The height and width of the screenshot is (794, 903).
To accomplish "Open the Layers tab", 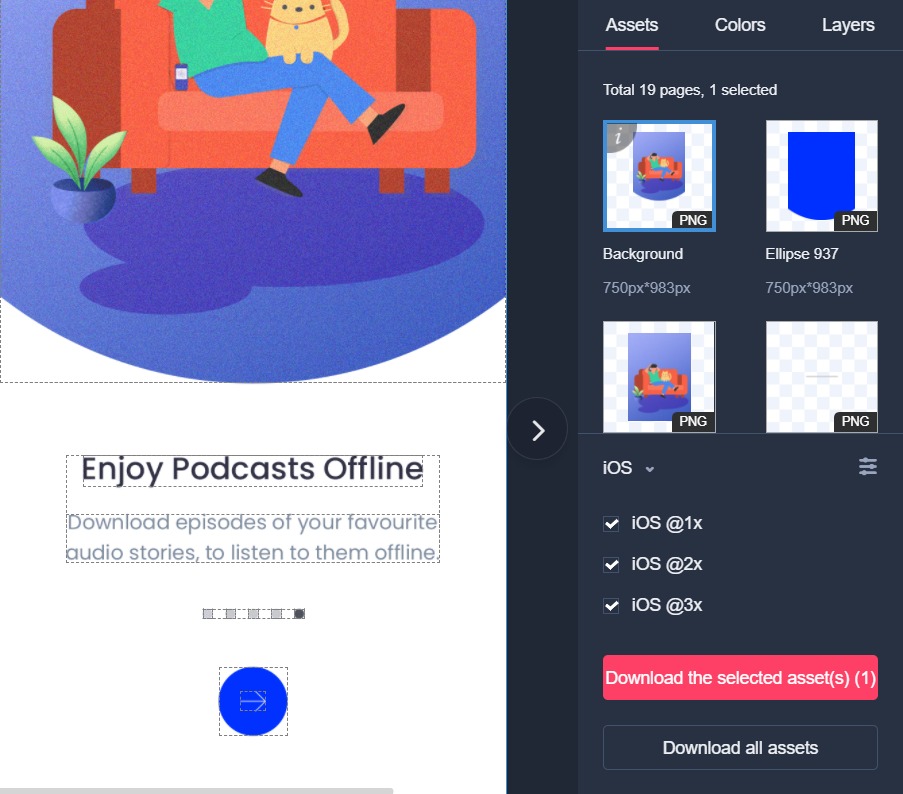I will coord(848,25).
